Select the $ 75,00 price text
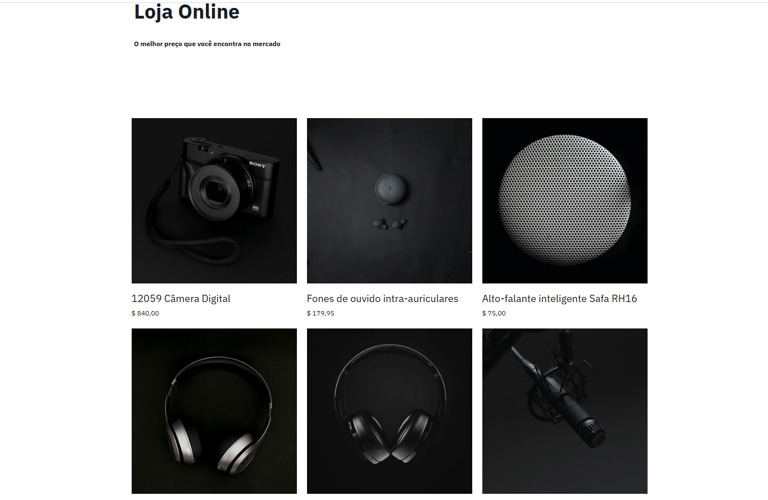 pos(494,313)
